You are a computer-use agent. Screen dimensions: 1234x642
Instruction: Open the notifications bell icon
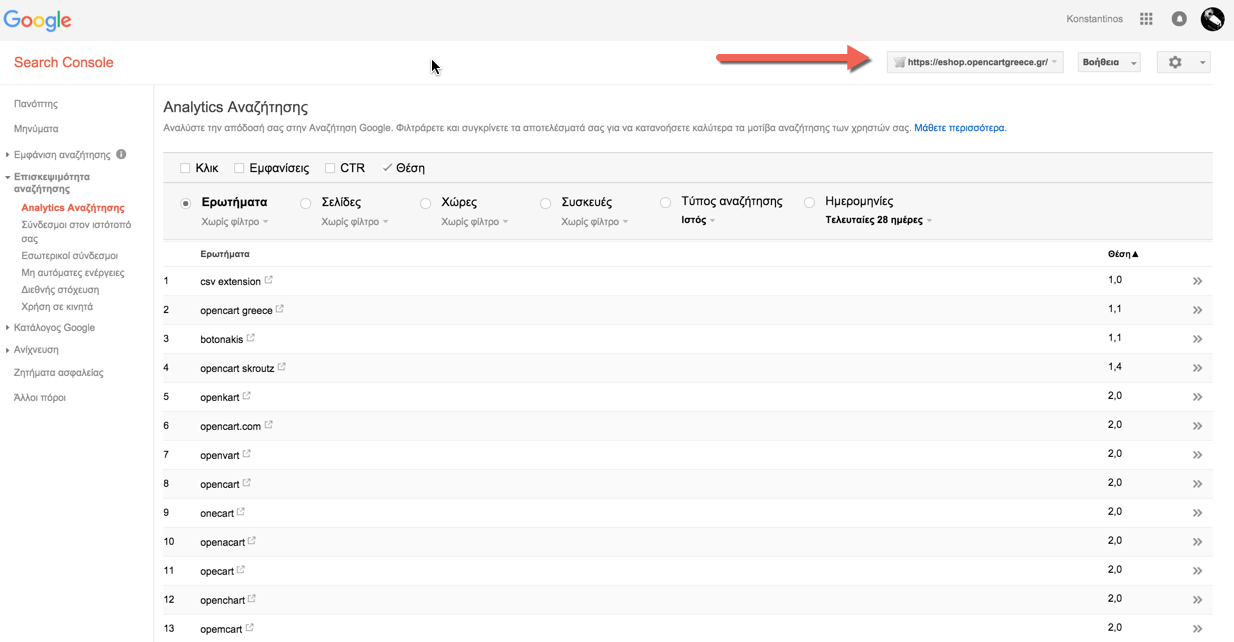click(1179, 19)
